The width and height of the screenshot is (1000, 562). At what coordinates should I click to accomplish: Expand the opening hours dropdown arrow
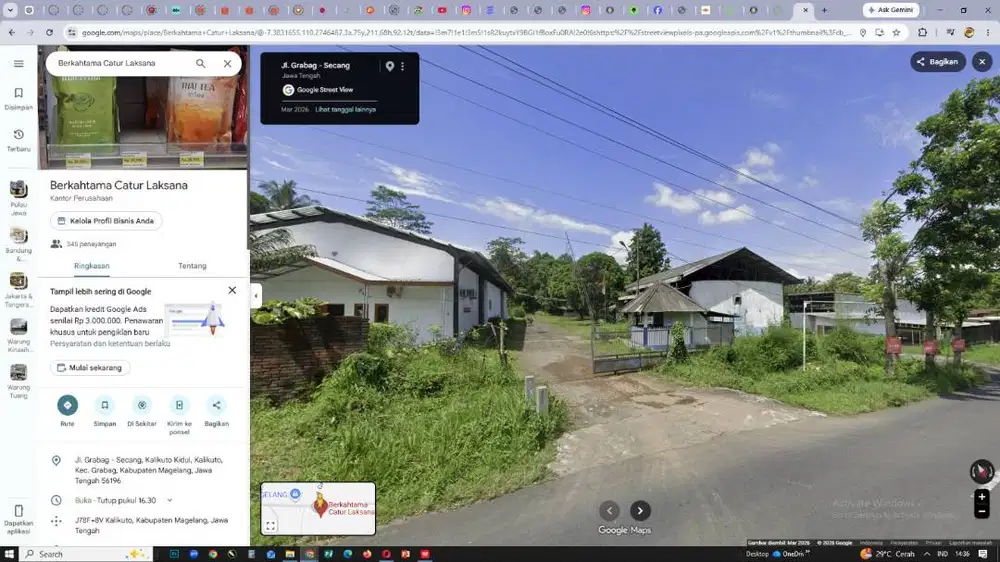point(170,501)
